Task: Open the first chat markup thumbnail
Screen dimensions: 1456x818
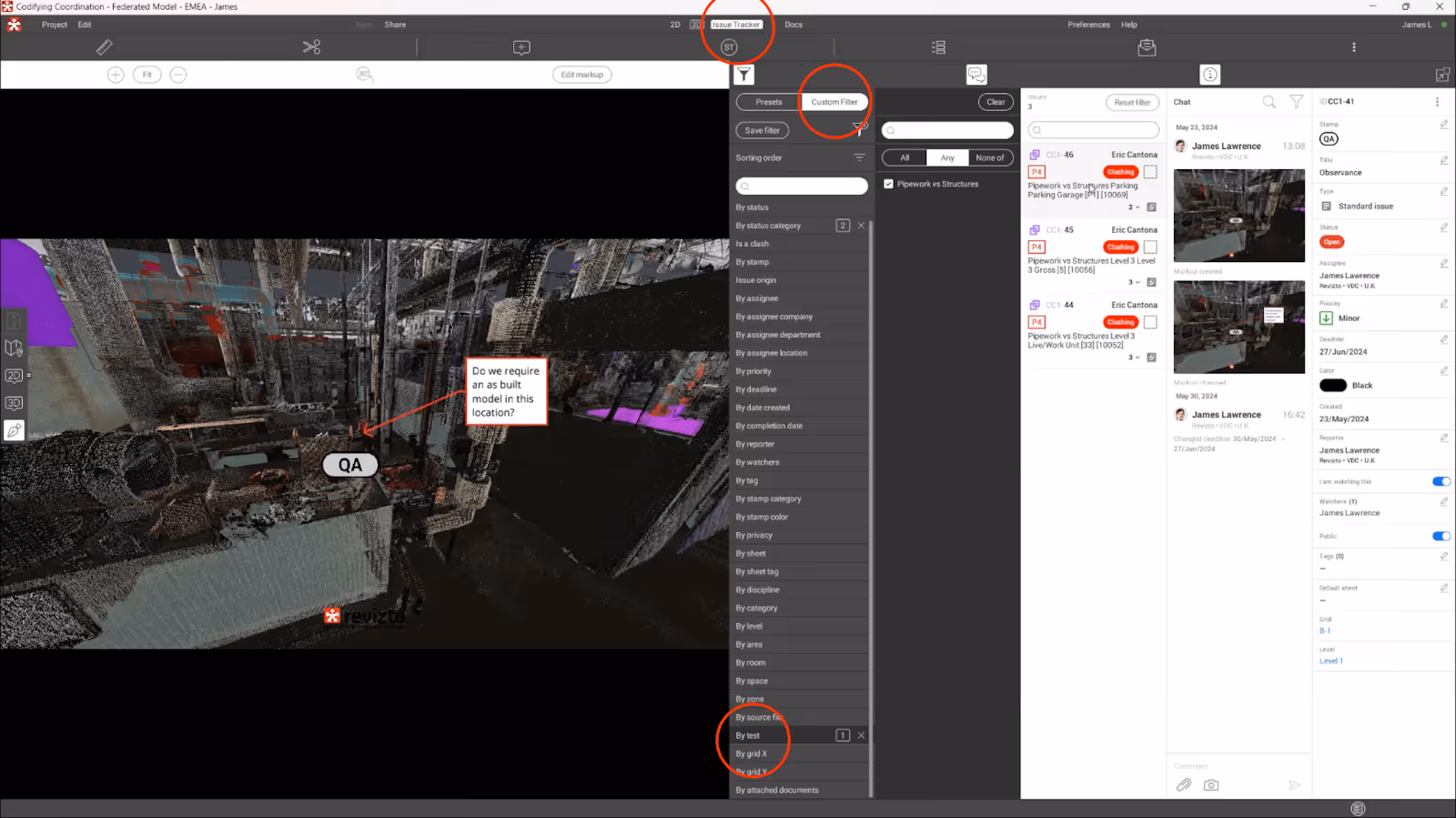Action: (1239, 216)
